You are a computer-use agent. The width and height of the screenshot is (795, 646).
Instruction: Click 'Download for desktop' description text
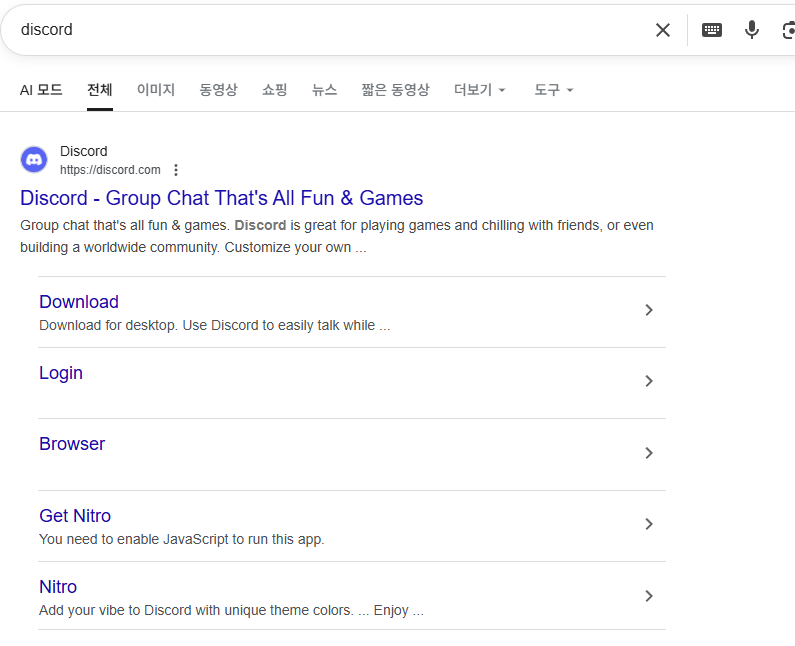point(214,326)
